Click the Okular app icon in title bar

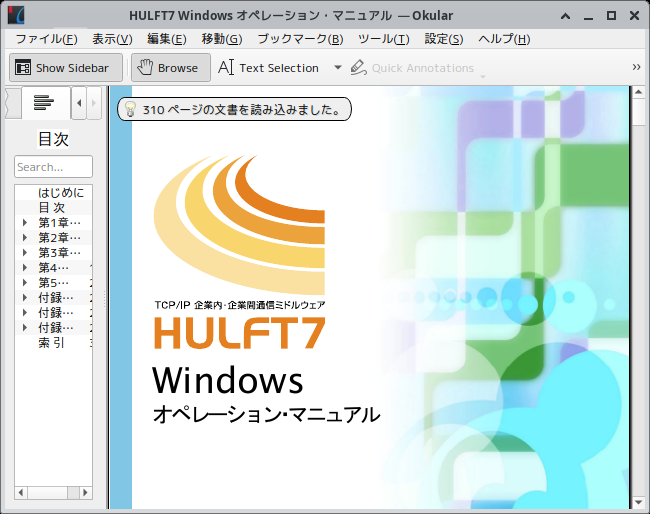click(16, 15)
